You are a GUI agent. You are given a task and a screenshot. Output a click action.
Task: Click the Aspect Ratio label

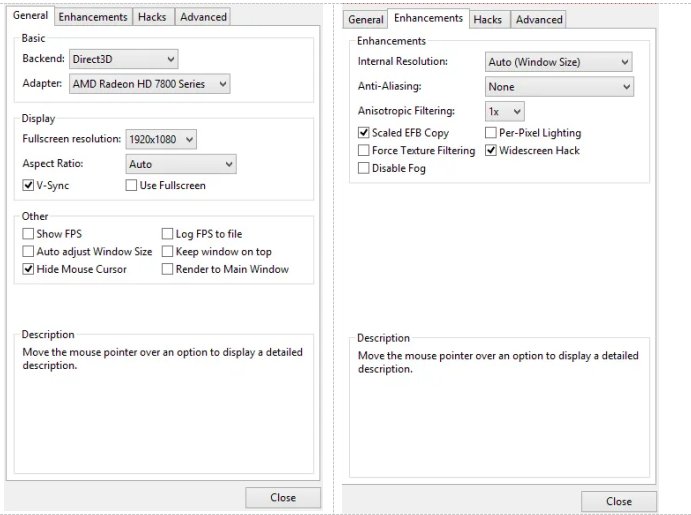pyautogui.click(x=52, y=163)
